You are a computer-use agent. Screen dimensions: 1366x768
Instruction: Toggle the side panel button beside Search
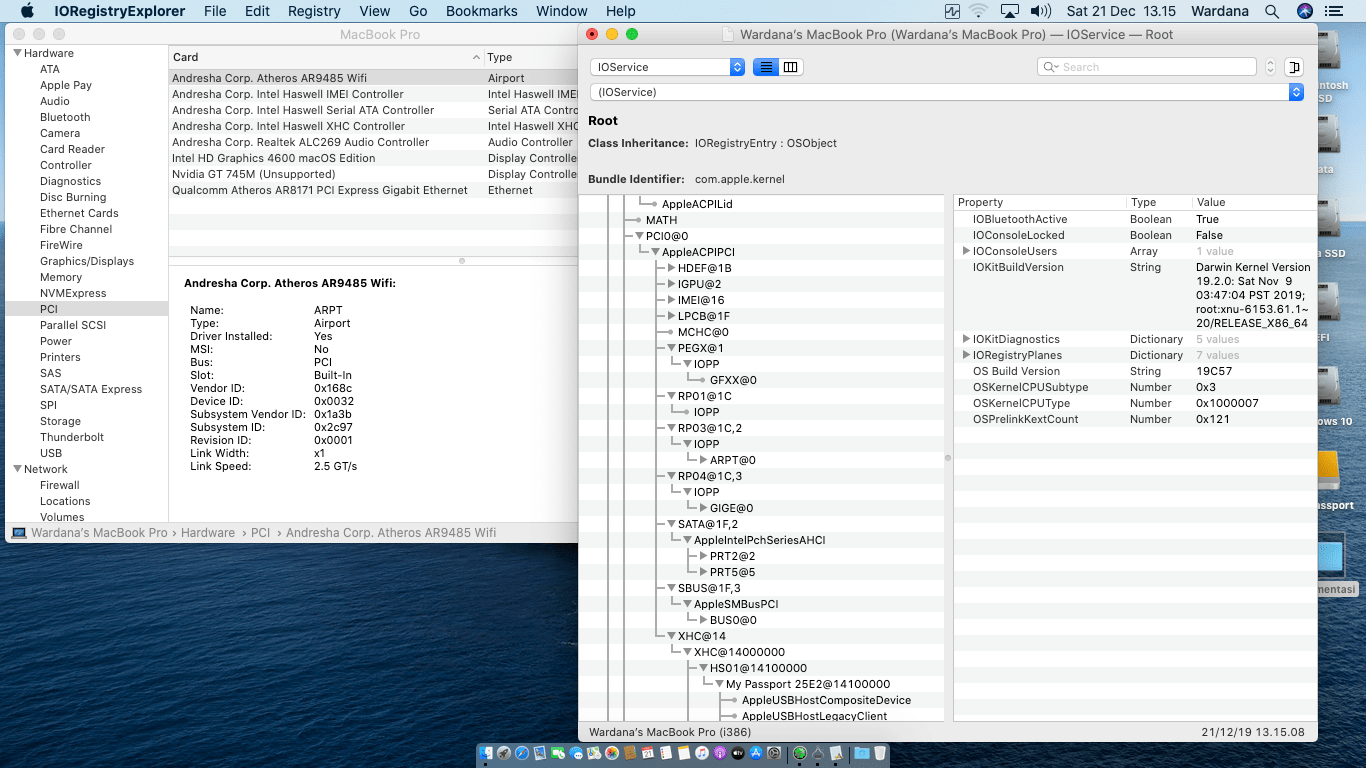coord(1294,67)
